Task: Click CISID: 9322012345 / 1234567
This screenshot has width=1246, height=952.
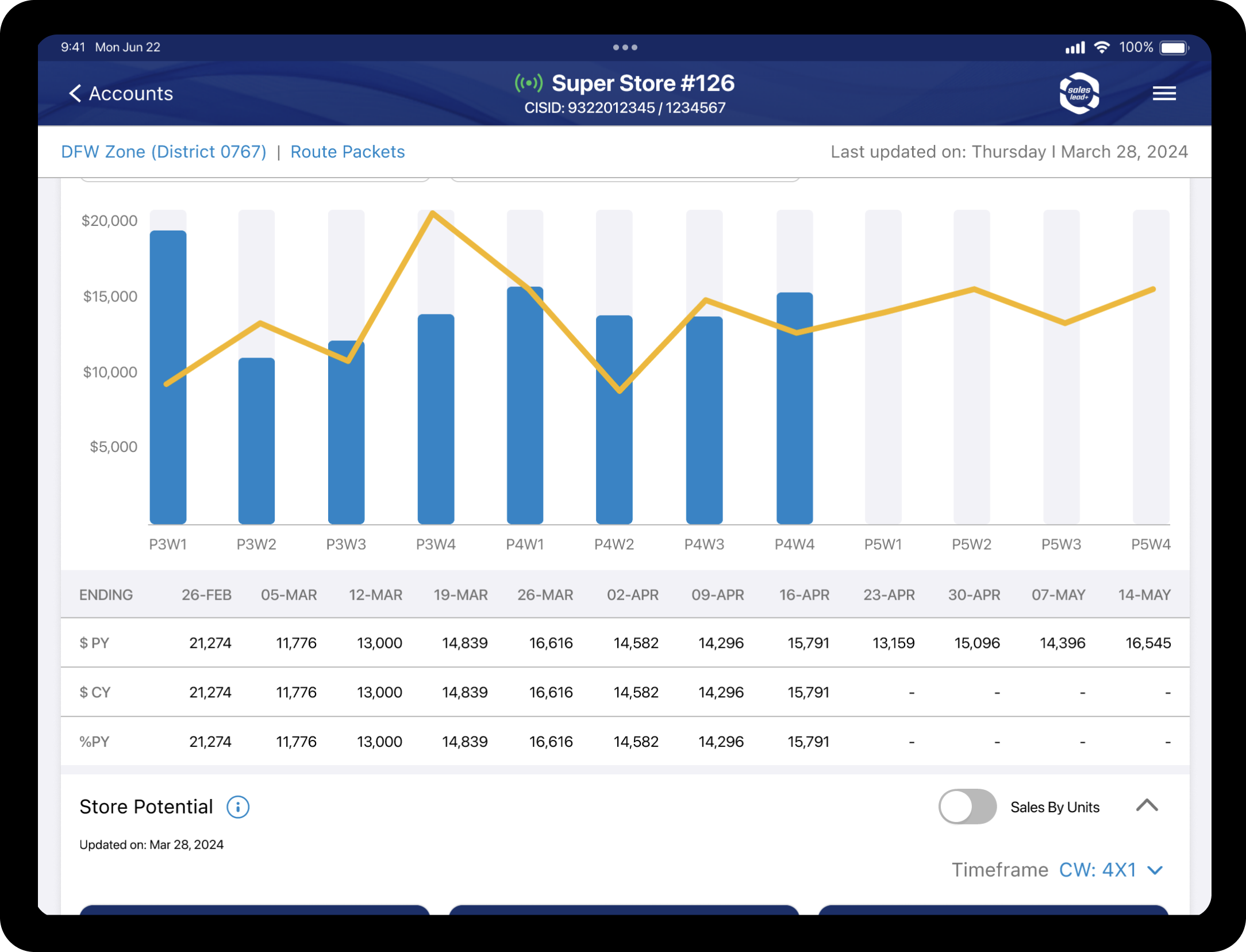Action: pyautogui.click(x=625, y=107)
